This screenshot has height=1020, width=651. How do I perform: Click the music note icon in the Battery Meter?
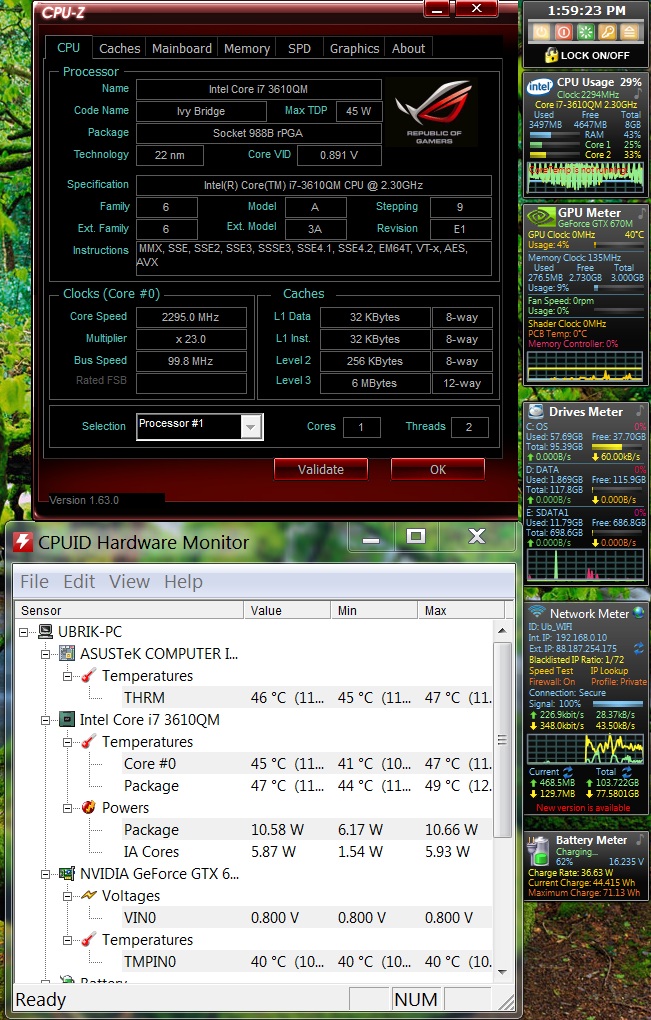pos(641,840)
